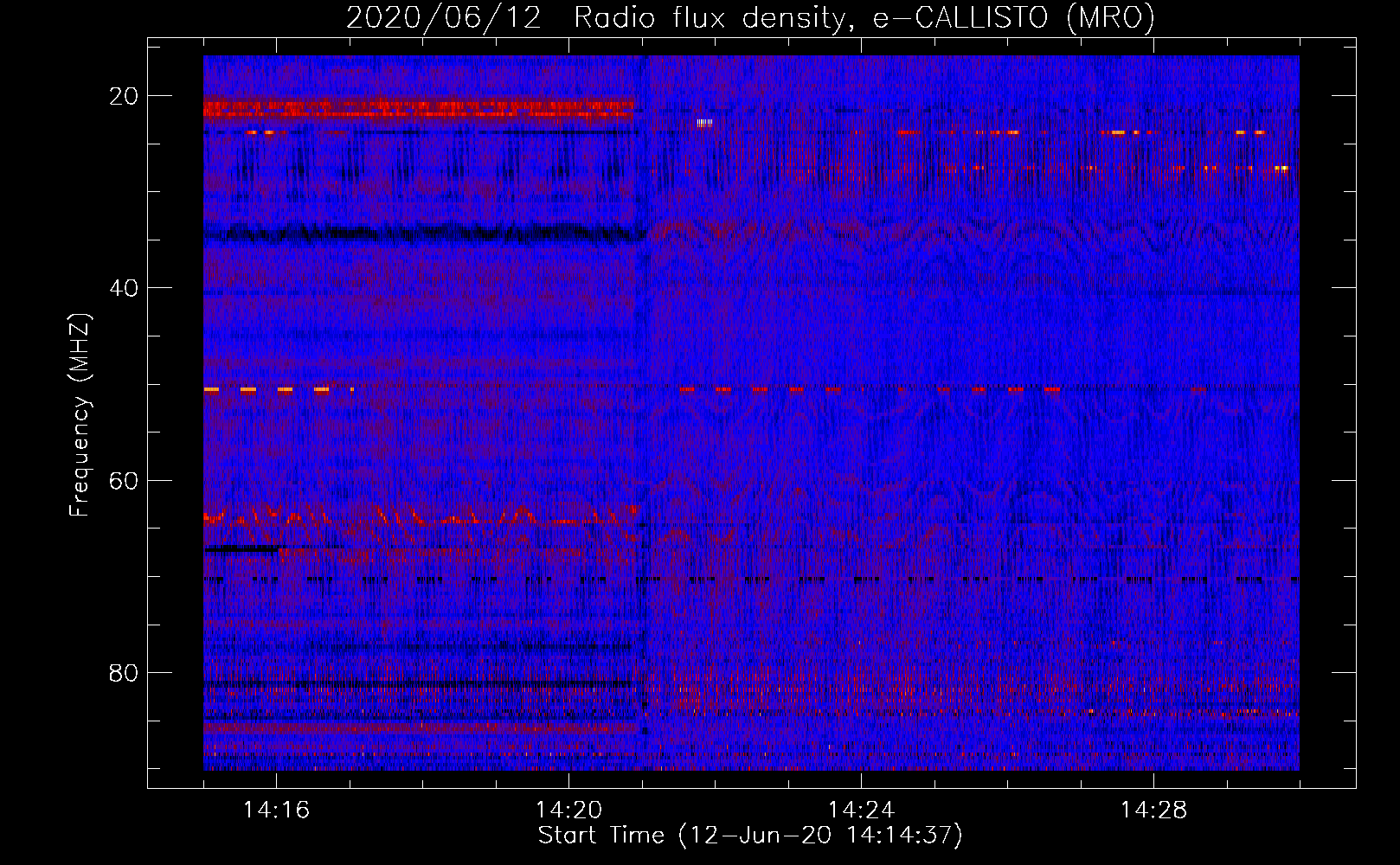Click the 20 MHz frequency tick label
This screenshot has height=865, width=1400.
[x=125, y=96]
